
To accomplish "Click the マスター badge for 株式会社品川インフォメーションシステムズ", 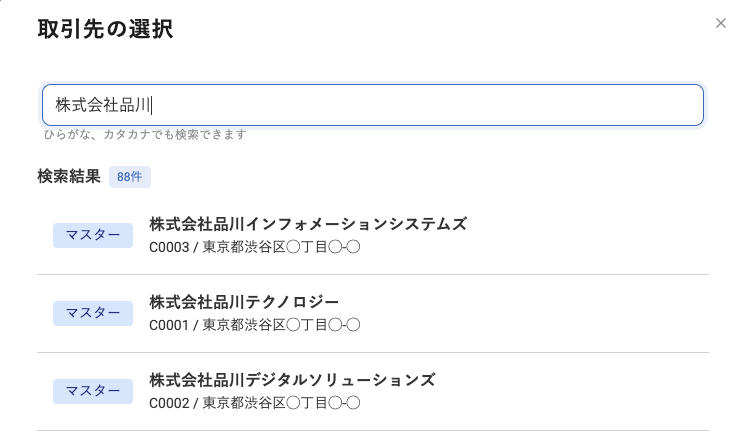I will (x=93, y=235).
